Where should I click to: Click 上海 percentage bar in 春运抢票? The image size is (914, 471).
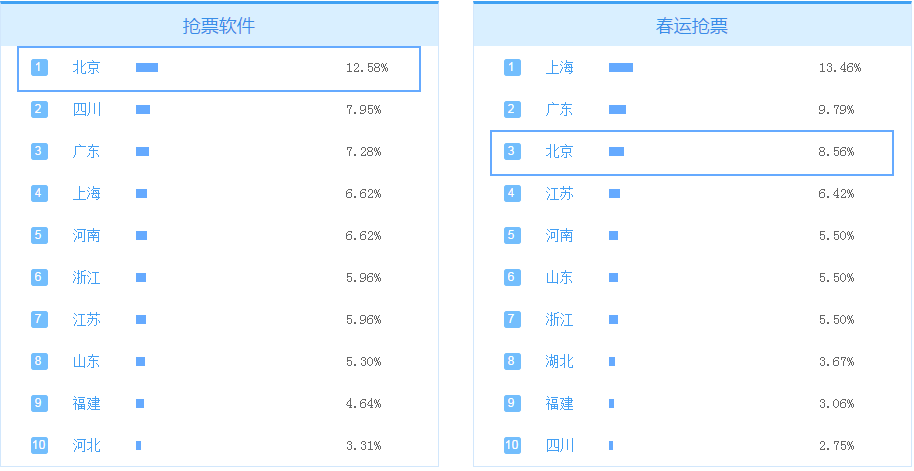(x=621, y=68)
